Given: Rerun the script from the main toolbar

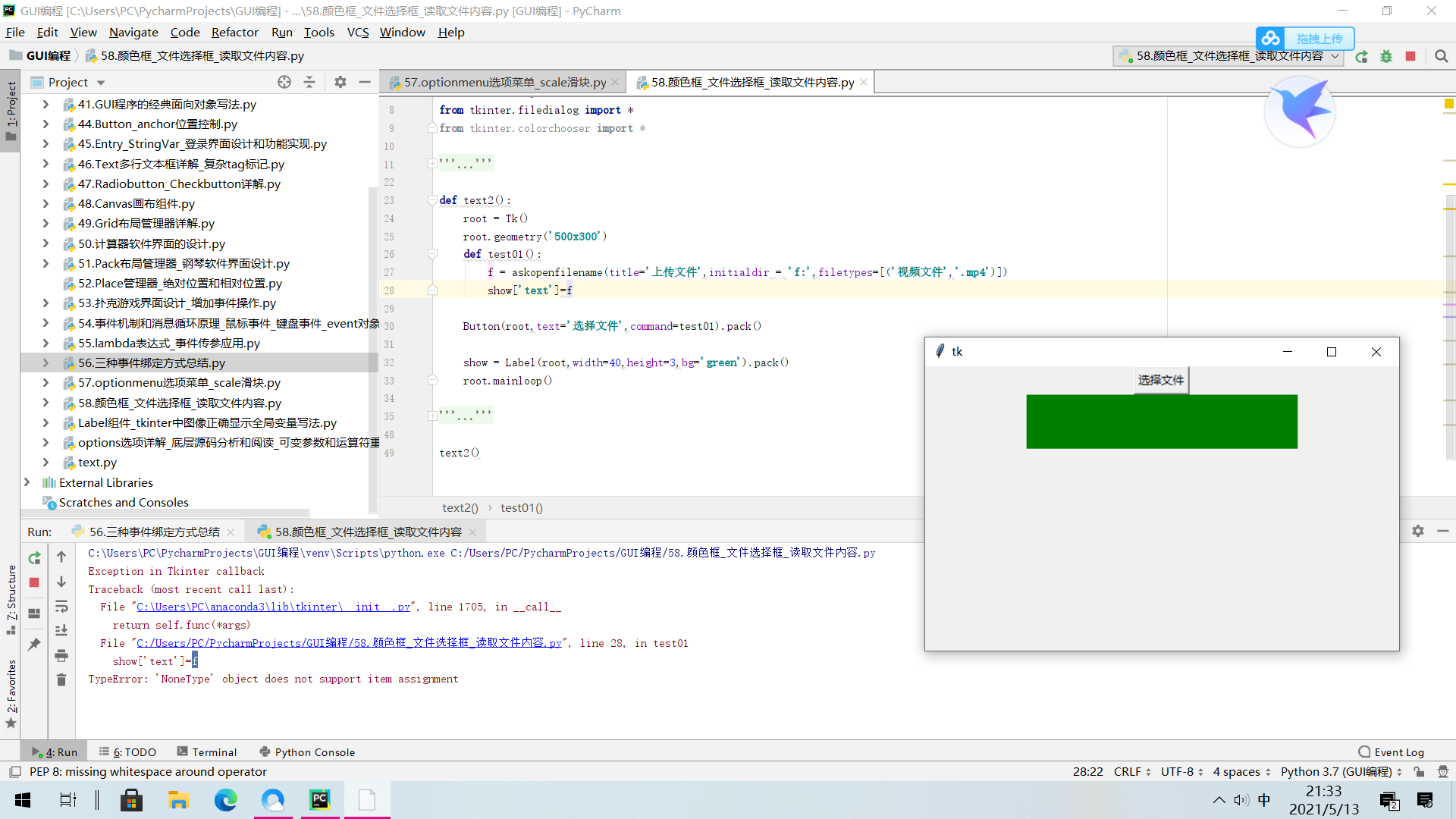Looking at the screenshot, I should click(1362, 56).
